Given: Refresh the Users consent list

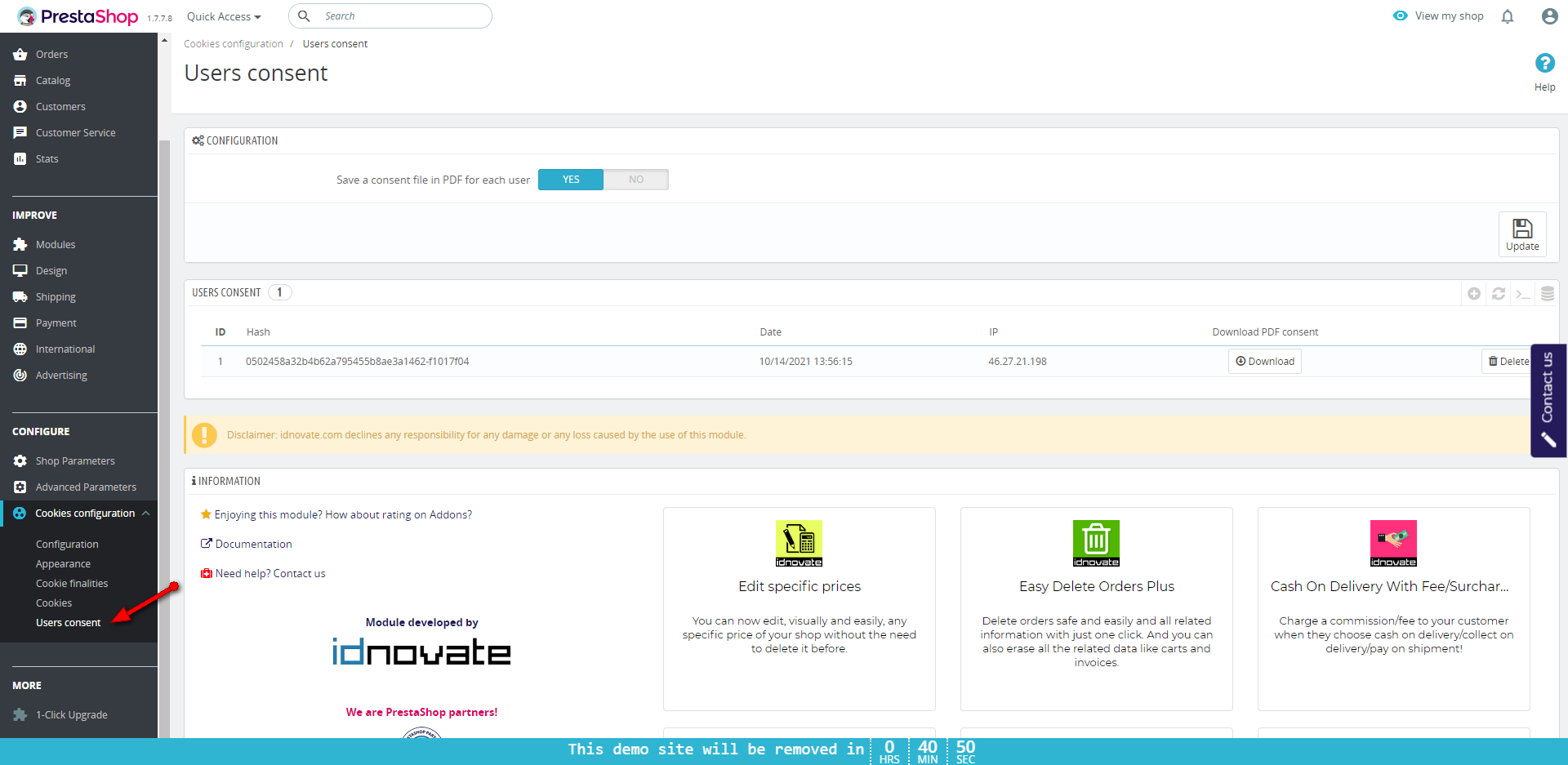Looking at the screenshot, I should 1499,294.
